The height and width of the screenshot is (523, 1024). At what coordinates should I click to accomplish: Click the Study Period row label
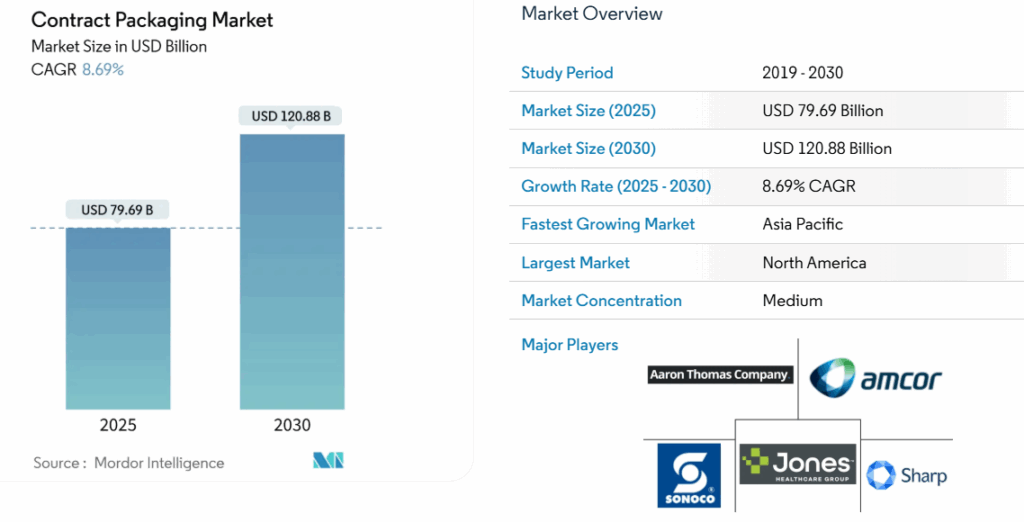(x=567, y=73)
